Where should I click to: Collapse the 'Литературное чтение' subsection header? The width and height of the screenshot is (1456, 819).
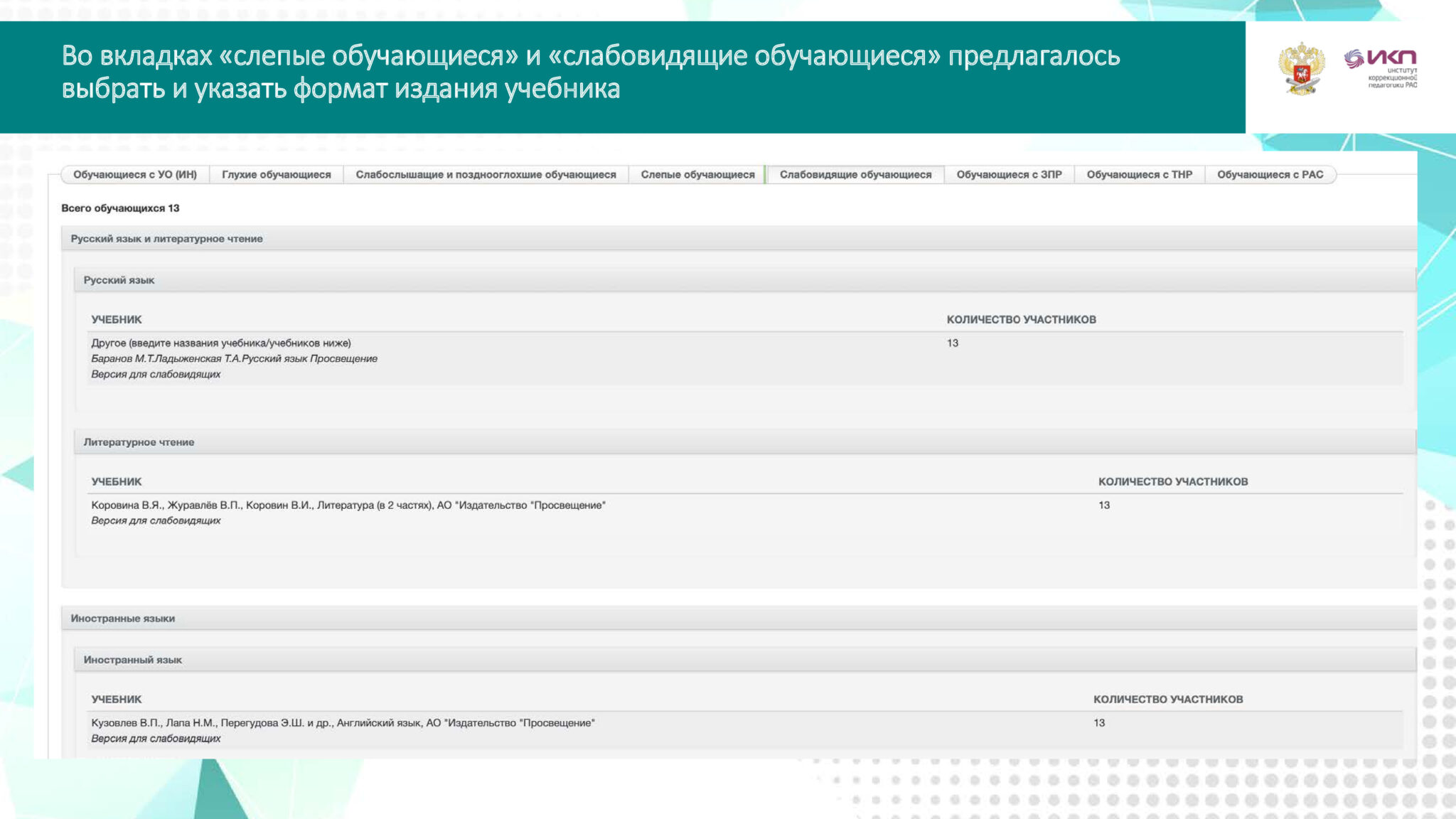[x=745, y=441]
